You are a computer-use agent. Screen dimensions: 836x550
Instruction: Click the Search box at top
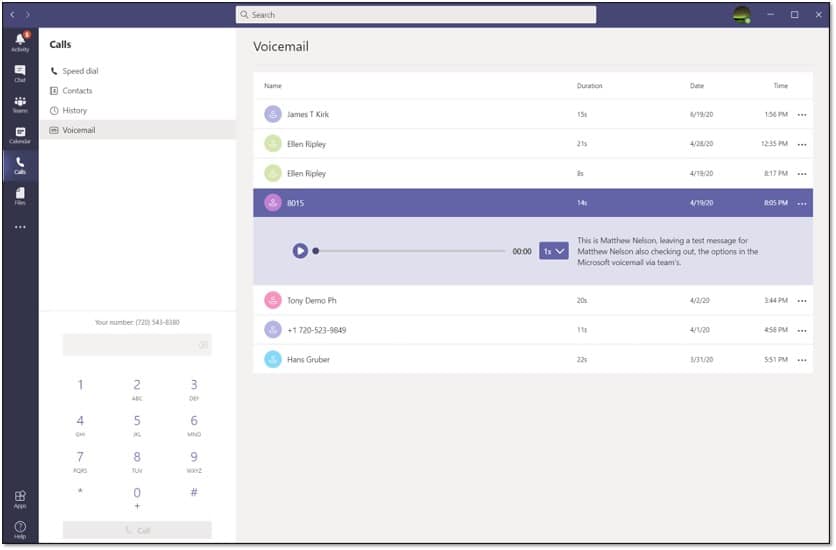416,15
